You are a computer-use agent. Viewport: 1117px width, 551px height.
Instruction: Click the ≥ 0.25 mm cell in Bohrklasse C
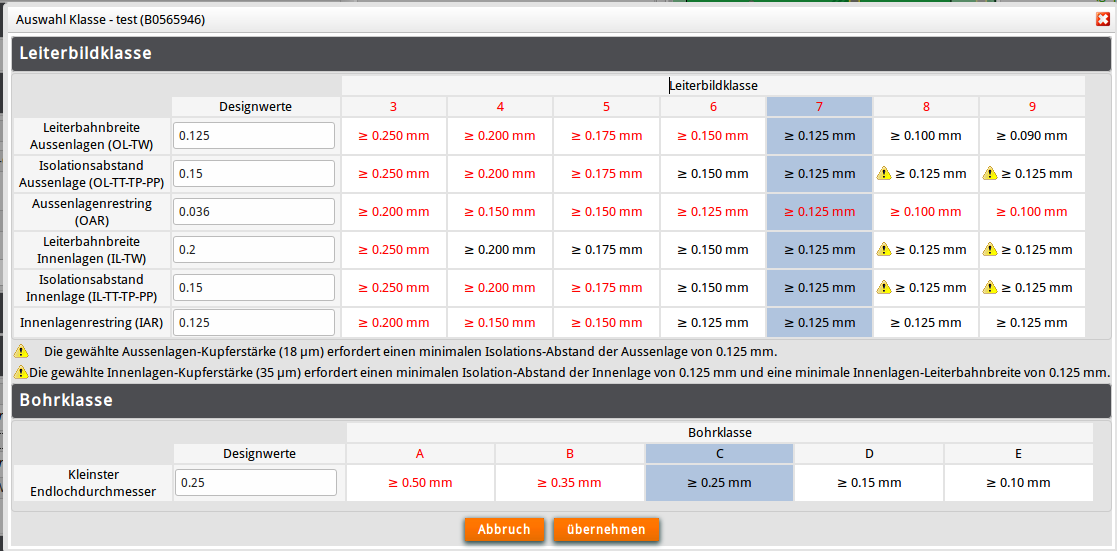(x=719, y=483)
